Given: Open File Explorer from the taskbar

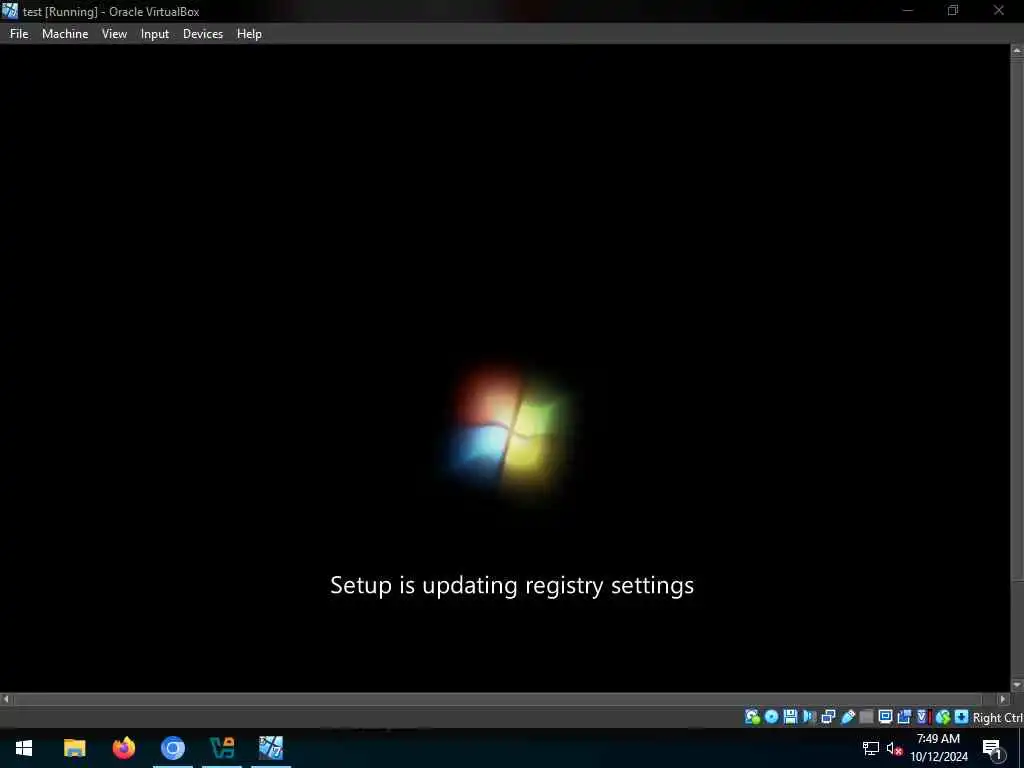Looking at the screenshot, I should pyautogui.click(x=74, y=748).
